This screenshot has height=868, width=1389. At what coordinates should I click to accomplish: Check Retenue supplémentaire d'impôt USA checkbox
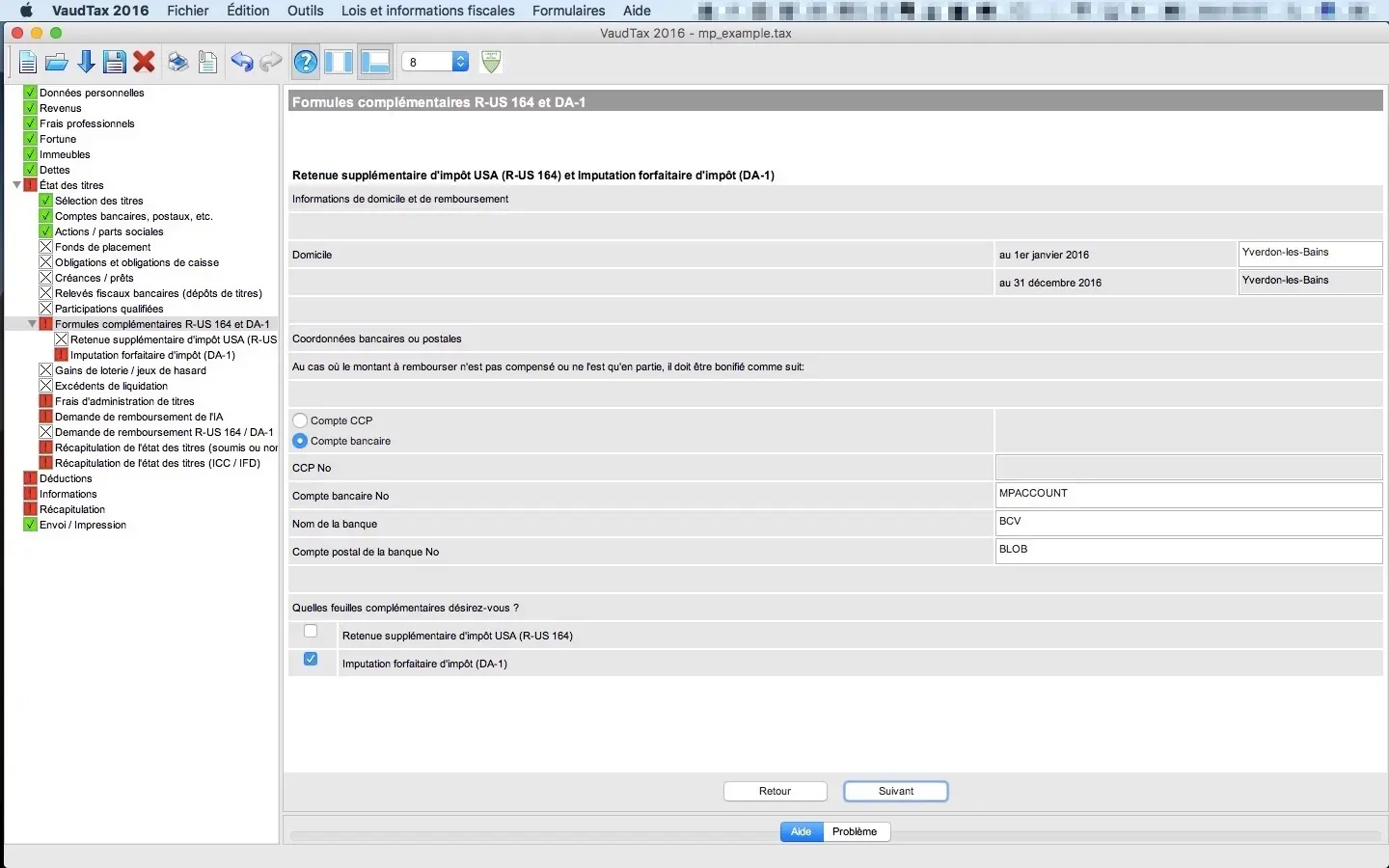pyautogui.click(x=311, y=632)
